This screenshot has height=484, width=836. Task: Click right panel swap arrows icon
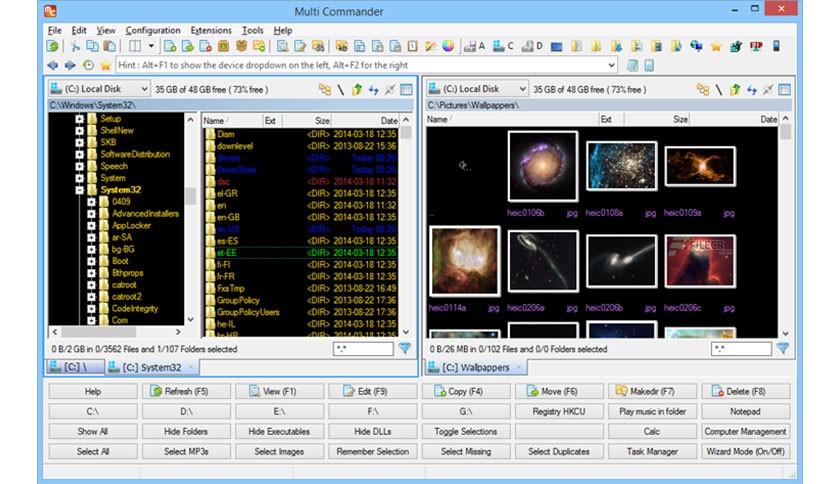(x=752, y=90)
